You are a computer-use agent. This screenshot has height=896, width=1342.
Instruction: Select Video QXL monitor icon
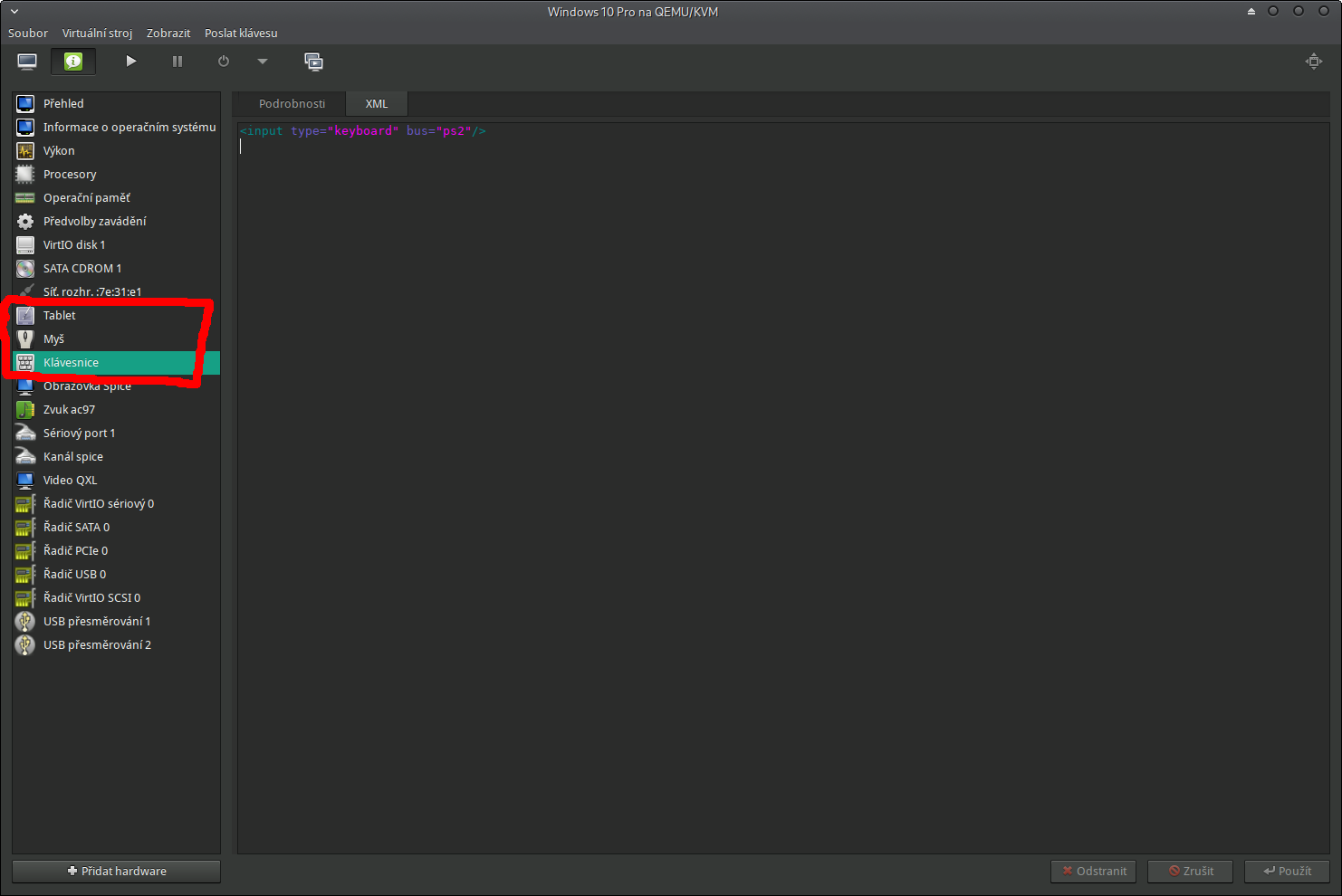(25, 481)
